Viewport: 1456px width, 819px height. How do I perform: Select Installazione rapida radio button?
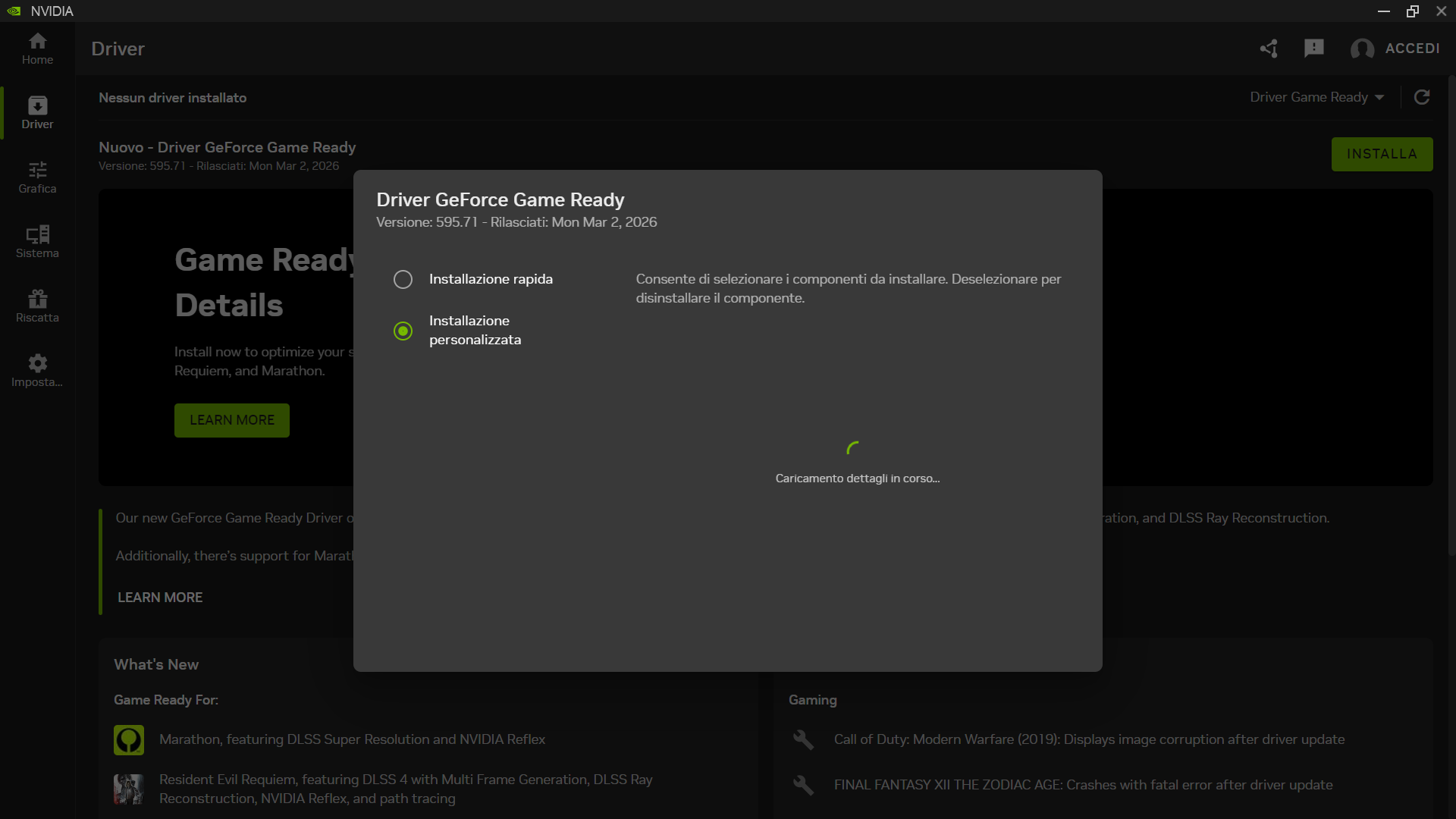click(403, 279)
